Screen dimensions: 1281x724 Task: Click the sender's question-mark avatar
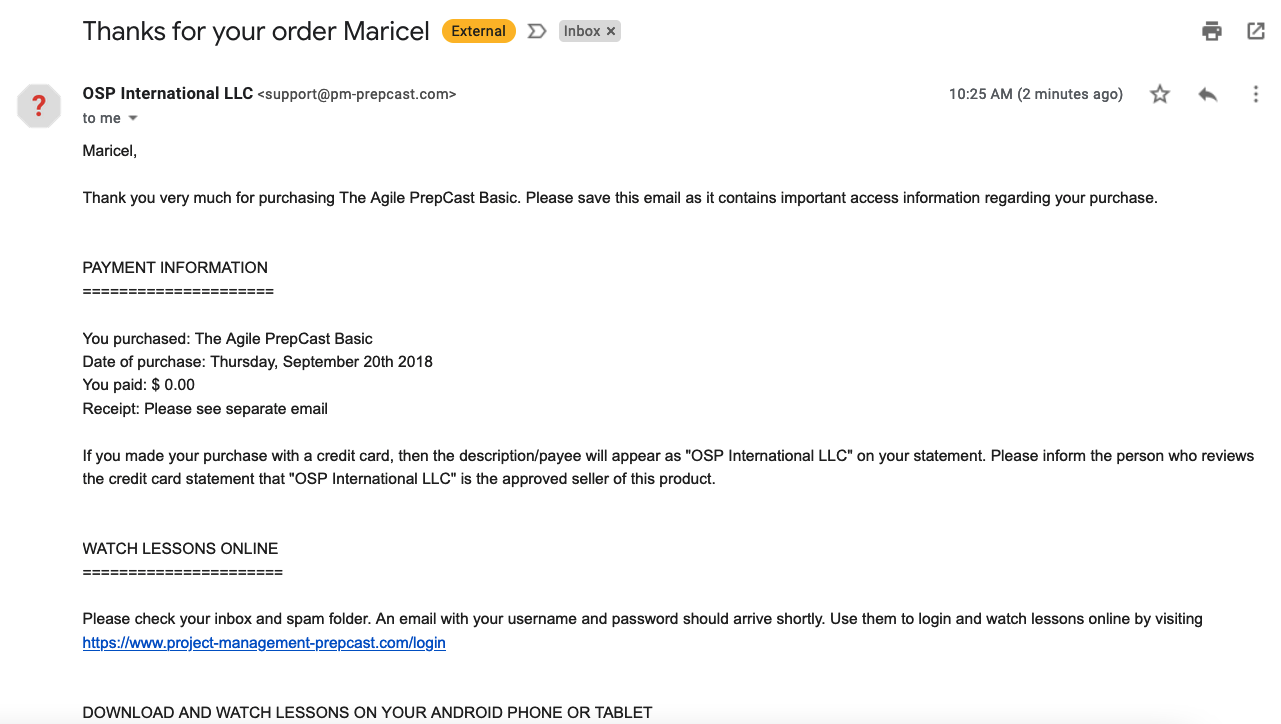coord(39,105)
